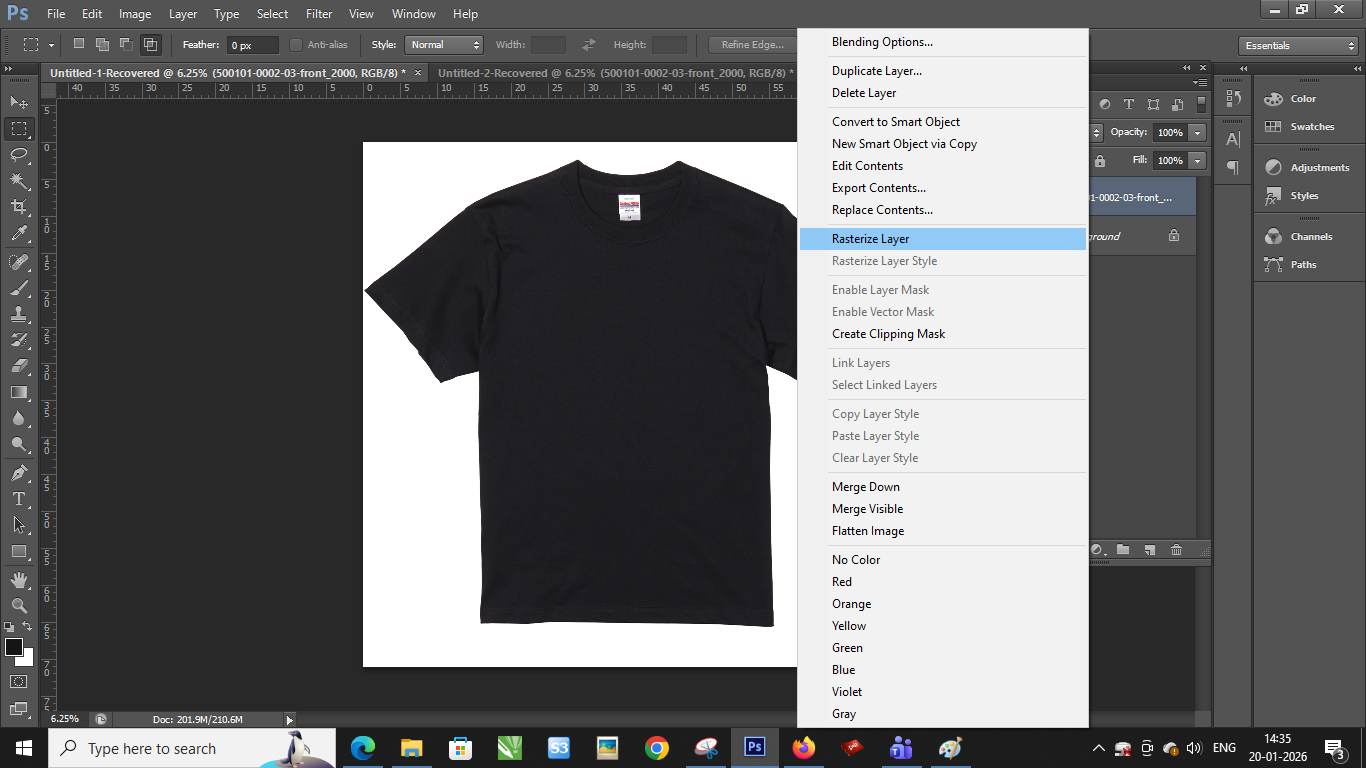Expand the Opacity slider dropdown arrow
The width and height of the screenshot is (1366, 768).
pos(1198,132)
